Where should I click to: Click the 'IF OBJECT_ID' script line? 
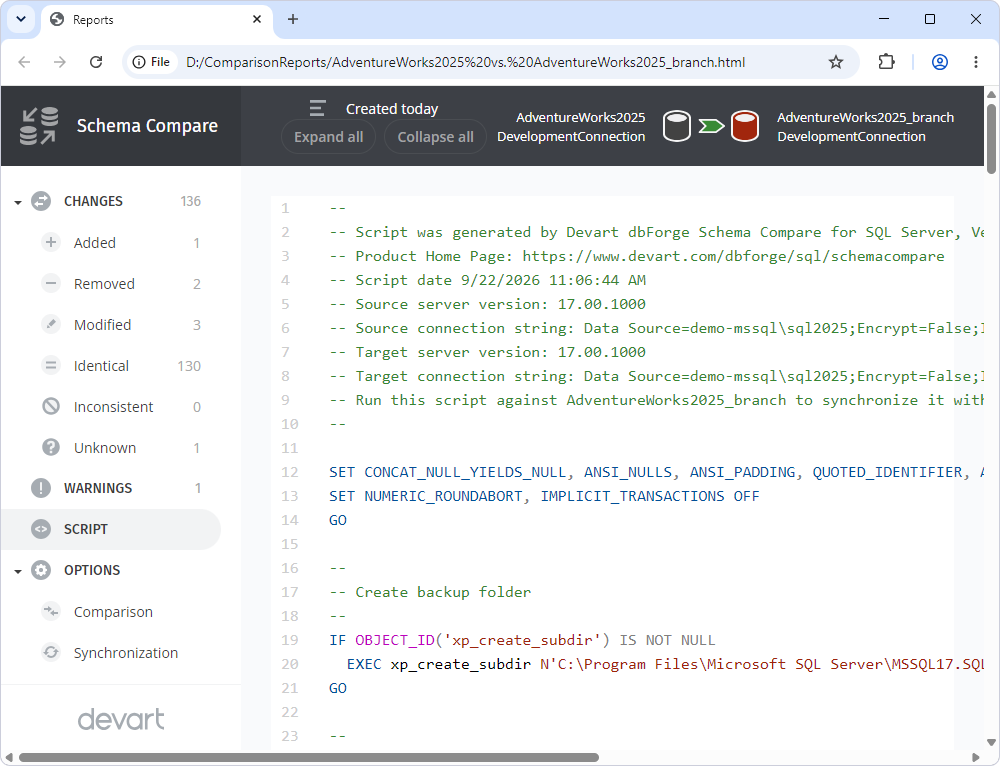click(x=522, y=640)
